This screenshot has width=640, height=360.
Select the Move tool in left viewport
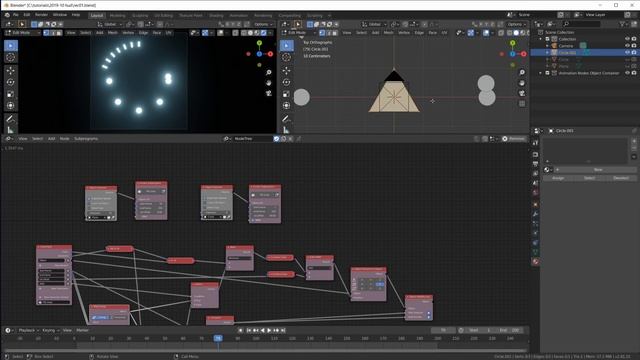(x=11, y=71)
